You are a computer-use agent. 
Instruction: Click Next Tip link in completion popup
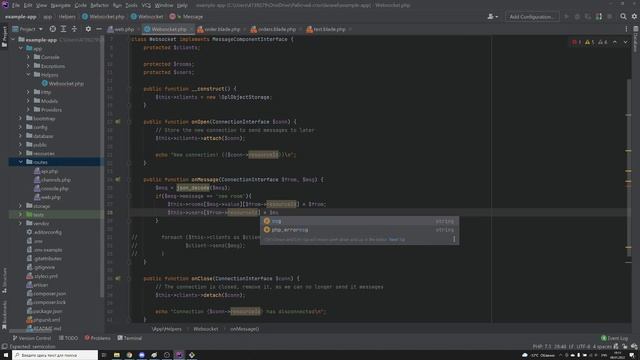point(397,240)
